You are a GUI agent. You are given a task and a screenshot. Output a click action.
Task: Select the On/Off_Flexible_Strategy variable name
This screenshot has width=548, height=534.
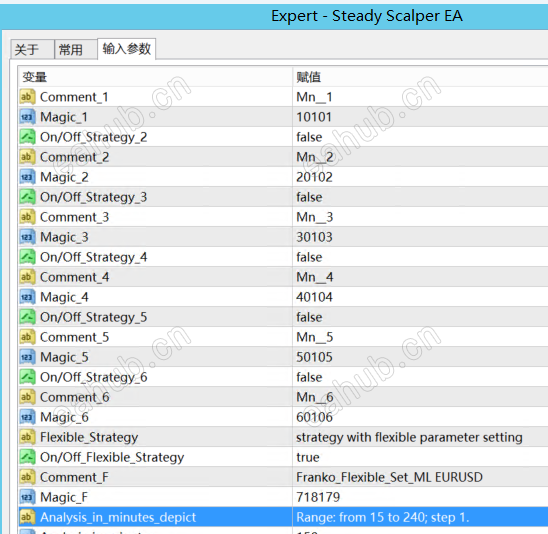(x=112, y=458)
